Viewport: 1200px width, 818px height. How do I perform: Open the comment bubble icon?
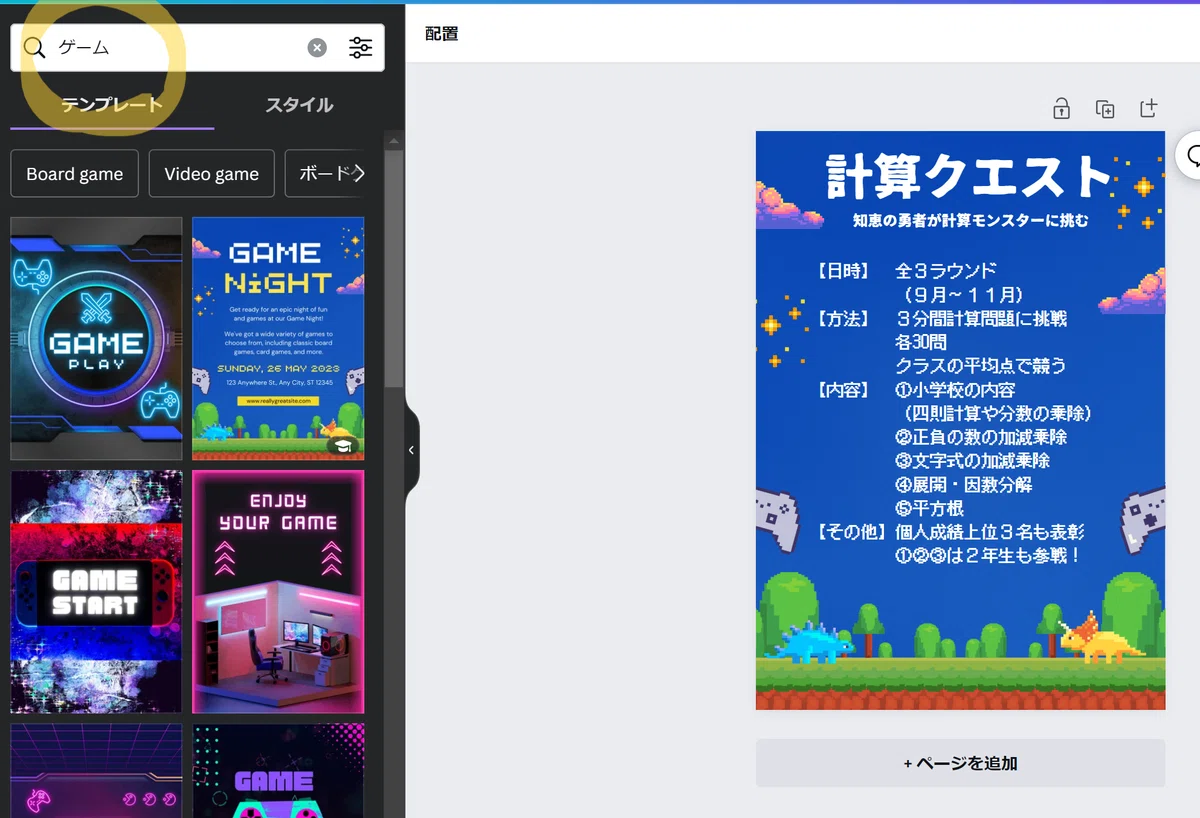[1192, 155]
